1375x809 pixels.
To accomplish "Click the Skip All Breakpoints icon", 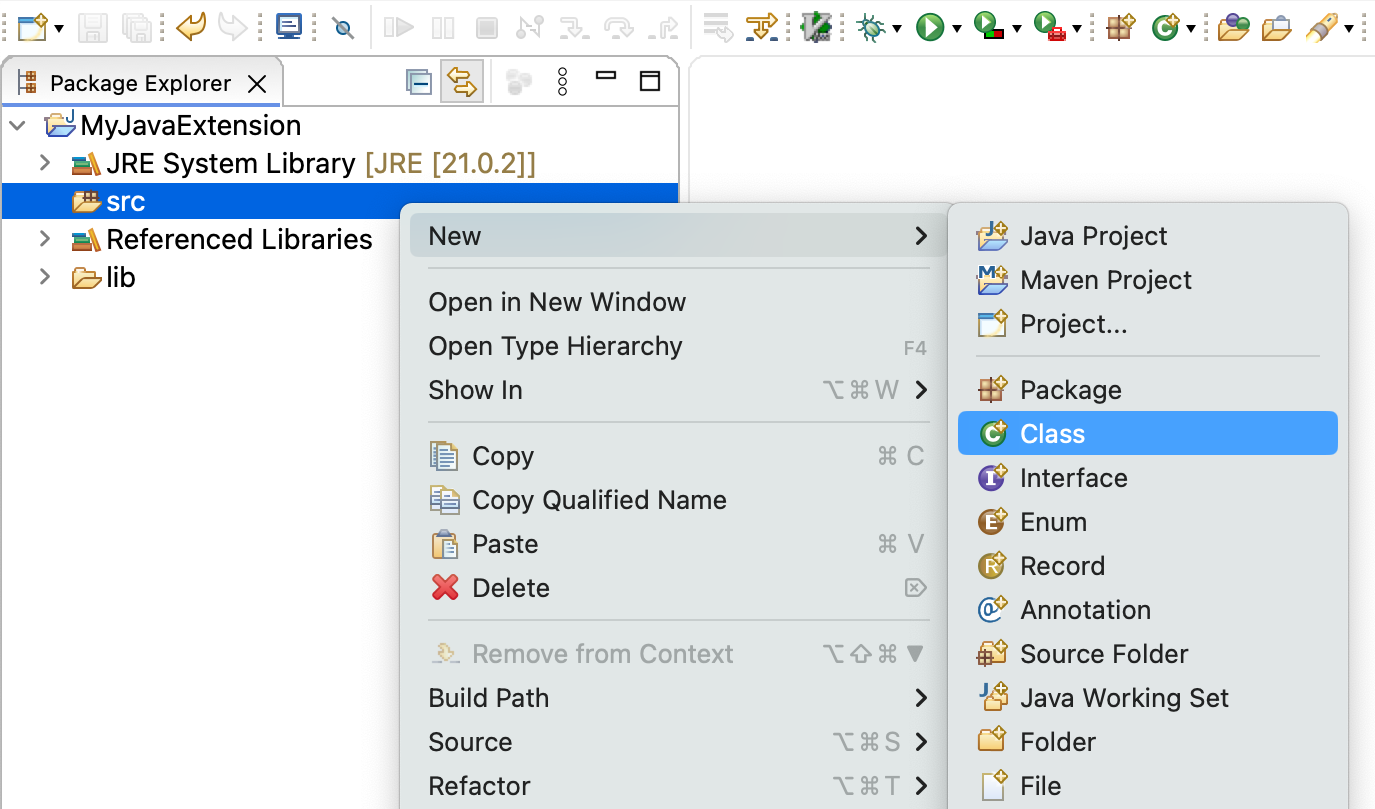I will [344, 27].
